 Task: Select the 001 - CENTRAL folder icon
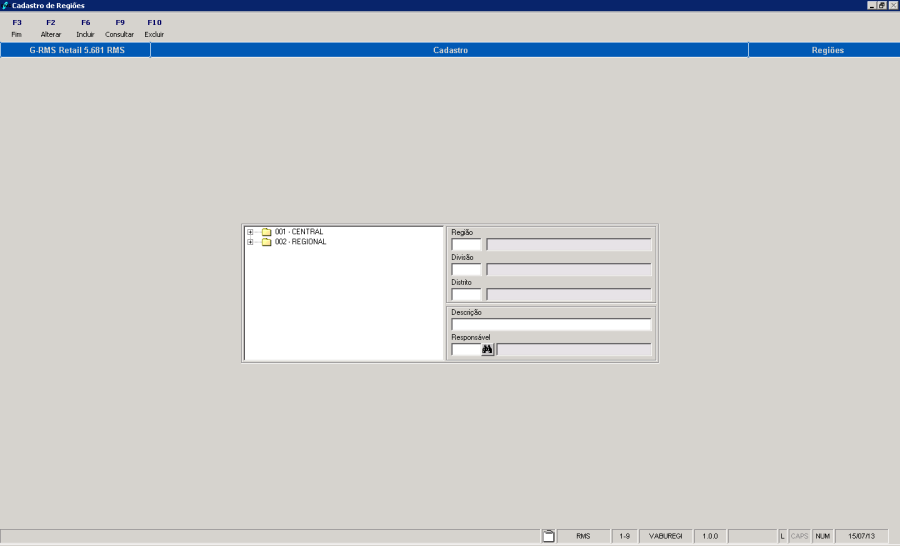[266, 232]
